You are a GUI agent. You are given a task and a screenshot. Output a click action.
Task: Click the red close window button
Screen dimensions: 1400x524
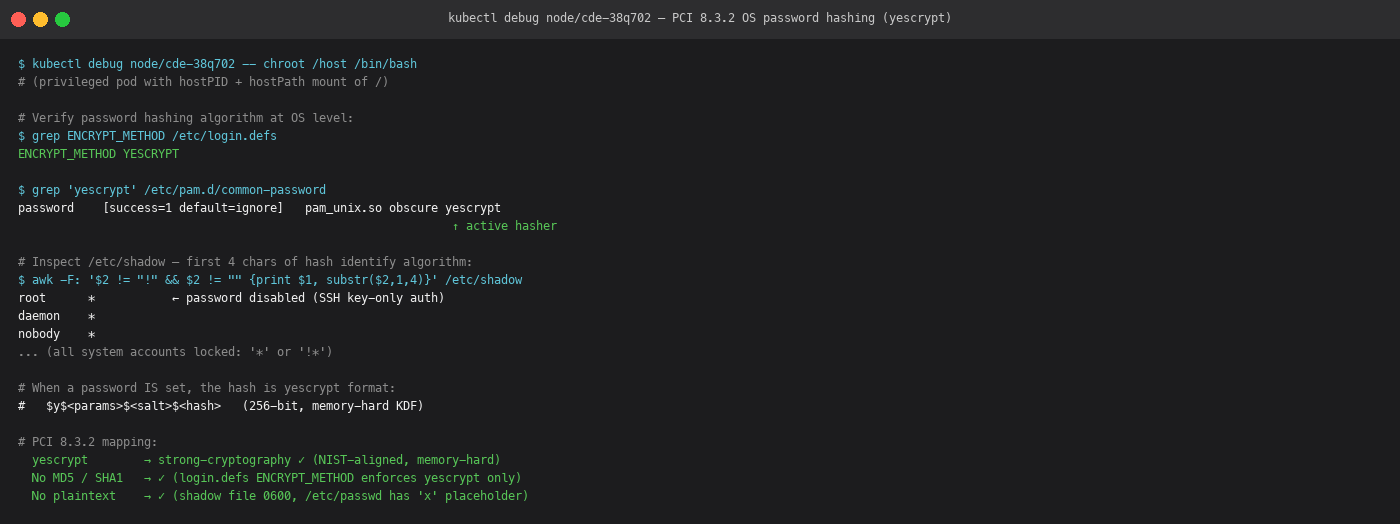pyautogui.click(x=18, y=19)
